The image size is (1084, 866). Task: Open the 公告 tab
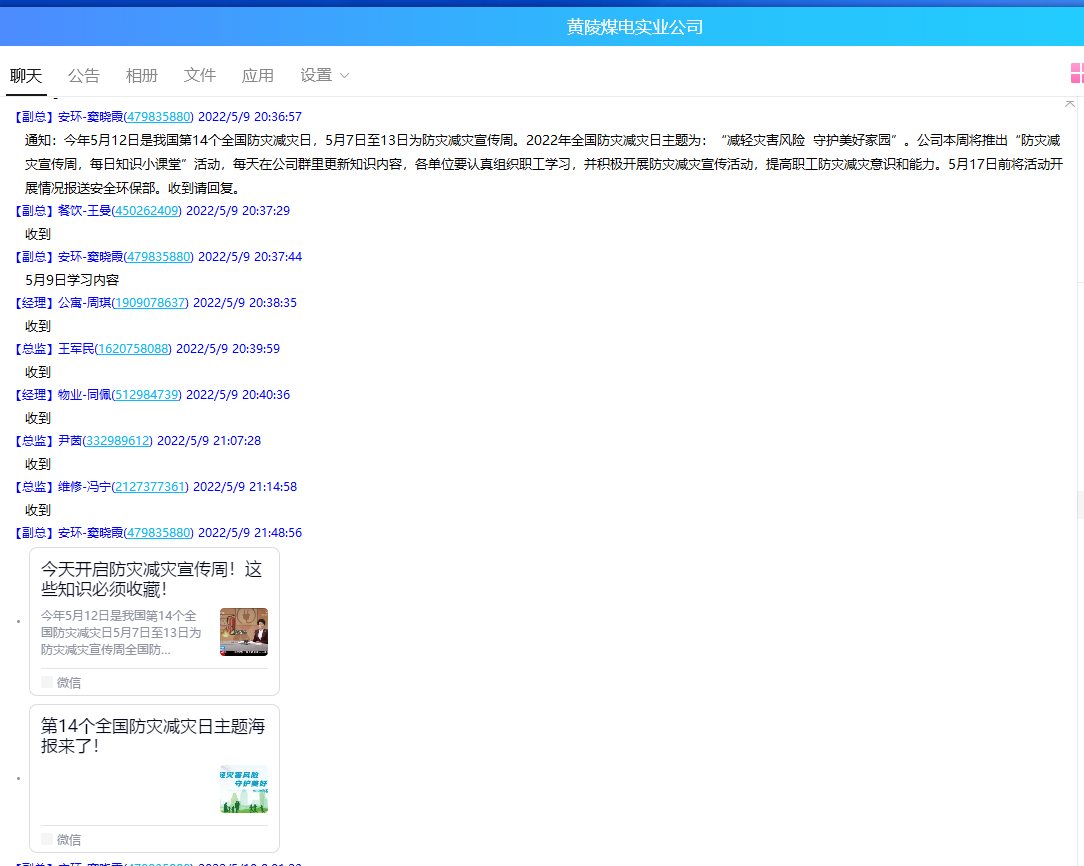(84, 75)
